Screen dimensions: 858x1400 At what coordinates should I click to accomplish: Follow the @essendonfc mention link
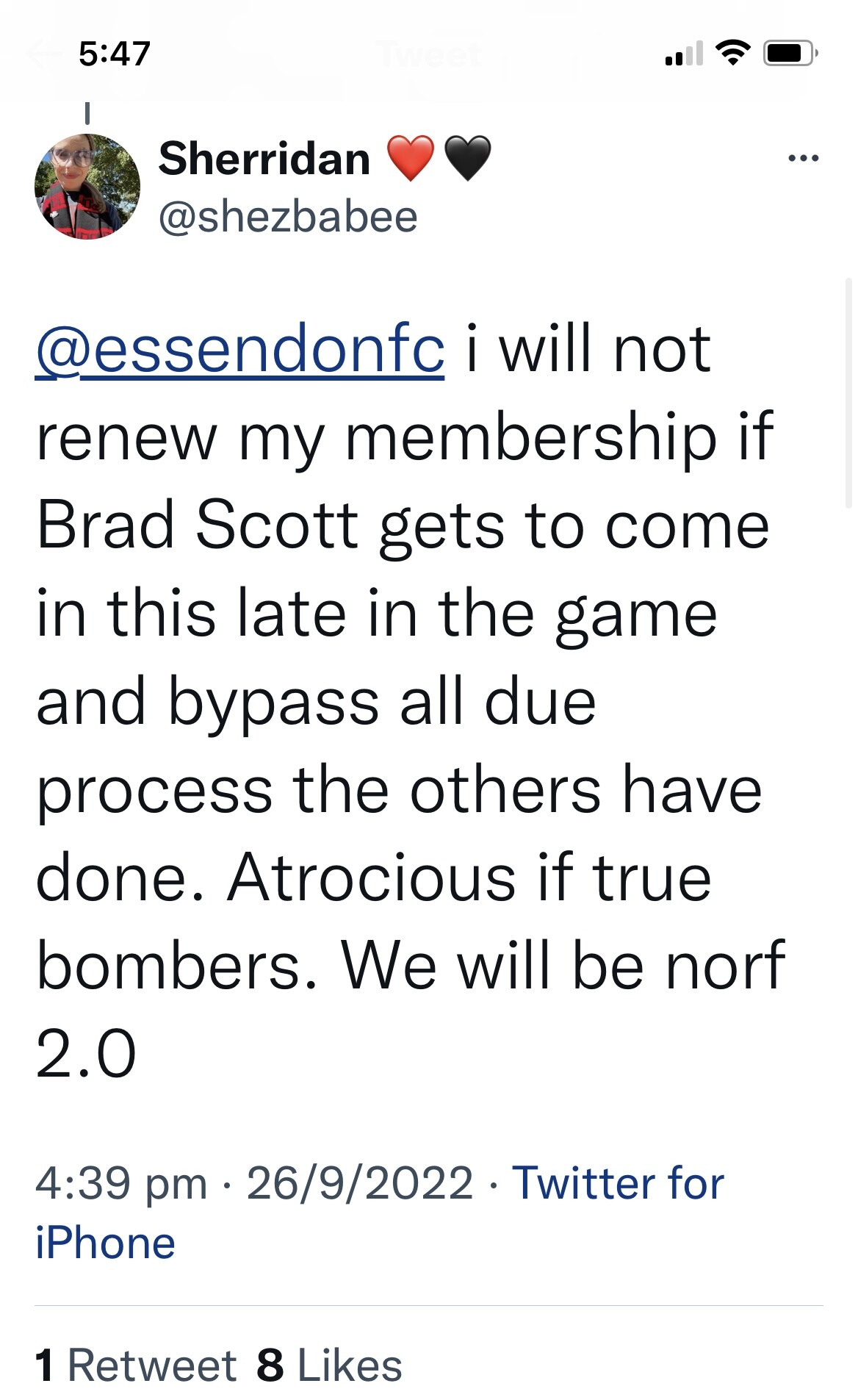click(x=239, y=350)
